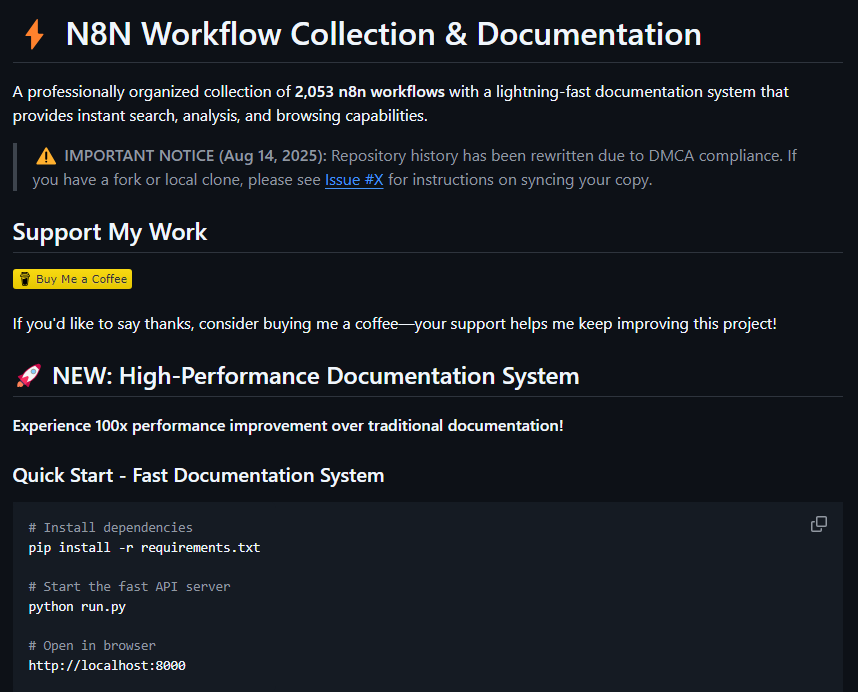Click the rocket emoji icon

click(28, 376)
